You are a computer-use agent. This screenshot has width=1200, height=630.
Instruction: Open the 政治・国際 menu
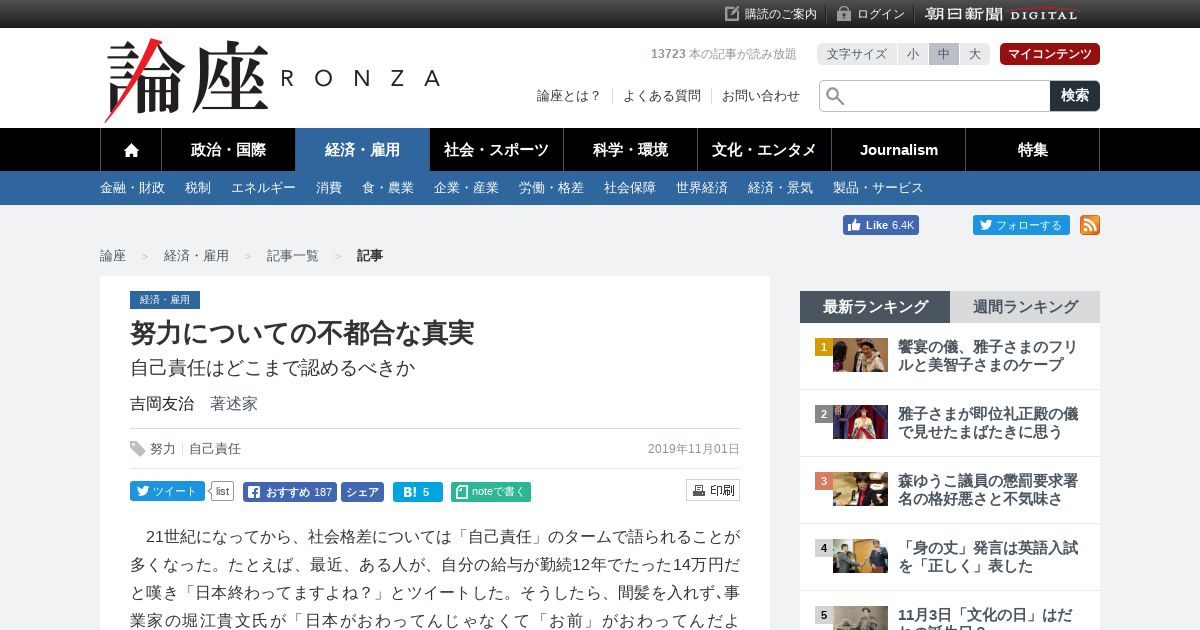pyautogui.click(x=228, y=150)
